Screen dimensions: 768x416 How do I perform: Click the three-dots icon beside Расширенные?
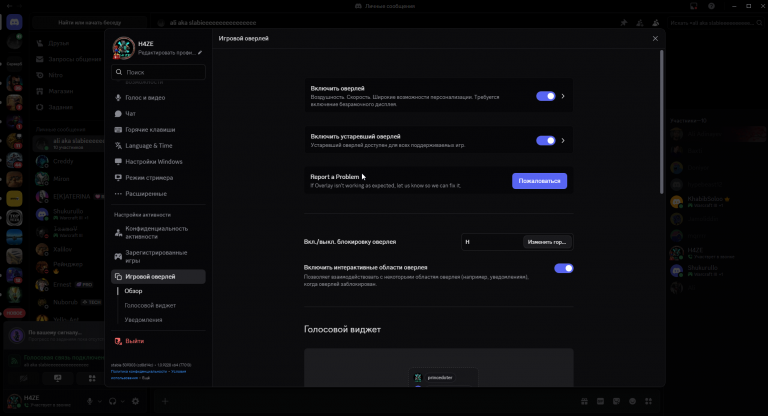tap(118, 194)
